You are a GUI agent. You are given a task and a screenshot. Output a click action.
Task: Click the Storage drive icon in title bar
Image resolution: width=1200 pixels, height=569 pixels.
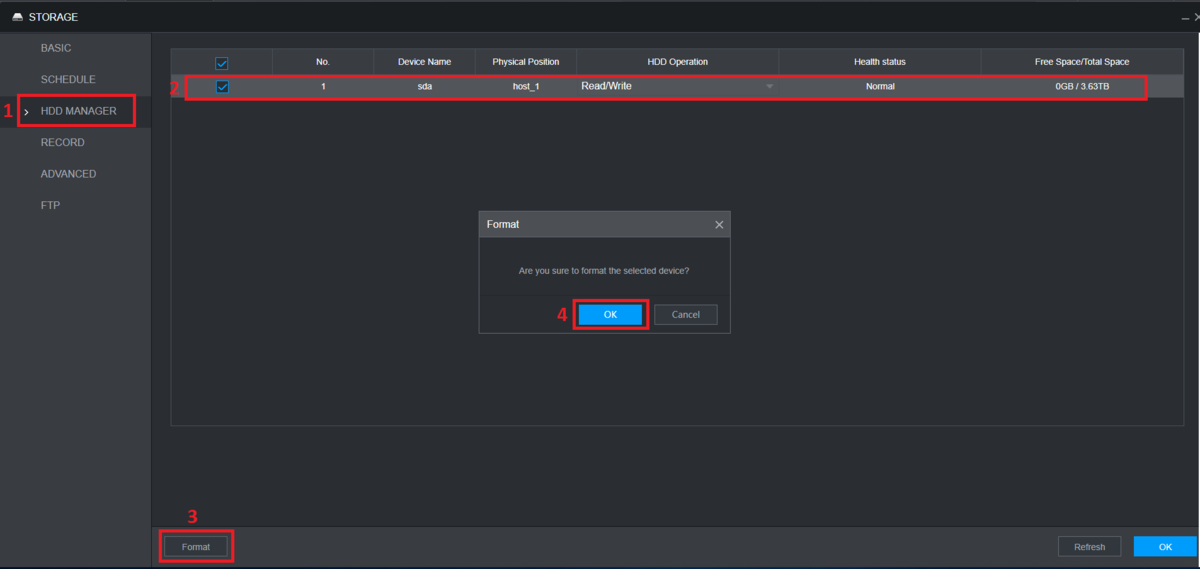[x=17, y=17]
